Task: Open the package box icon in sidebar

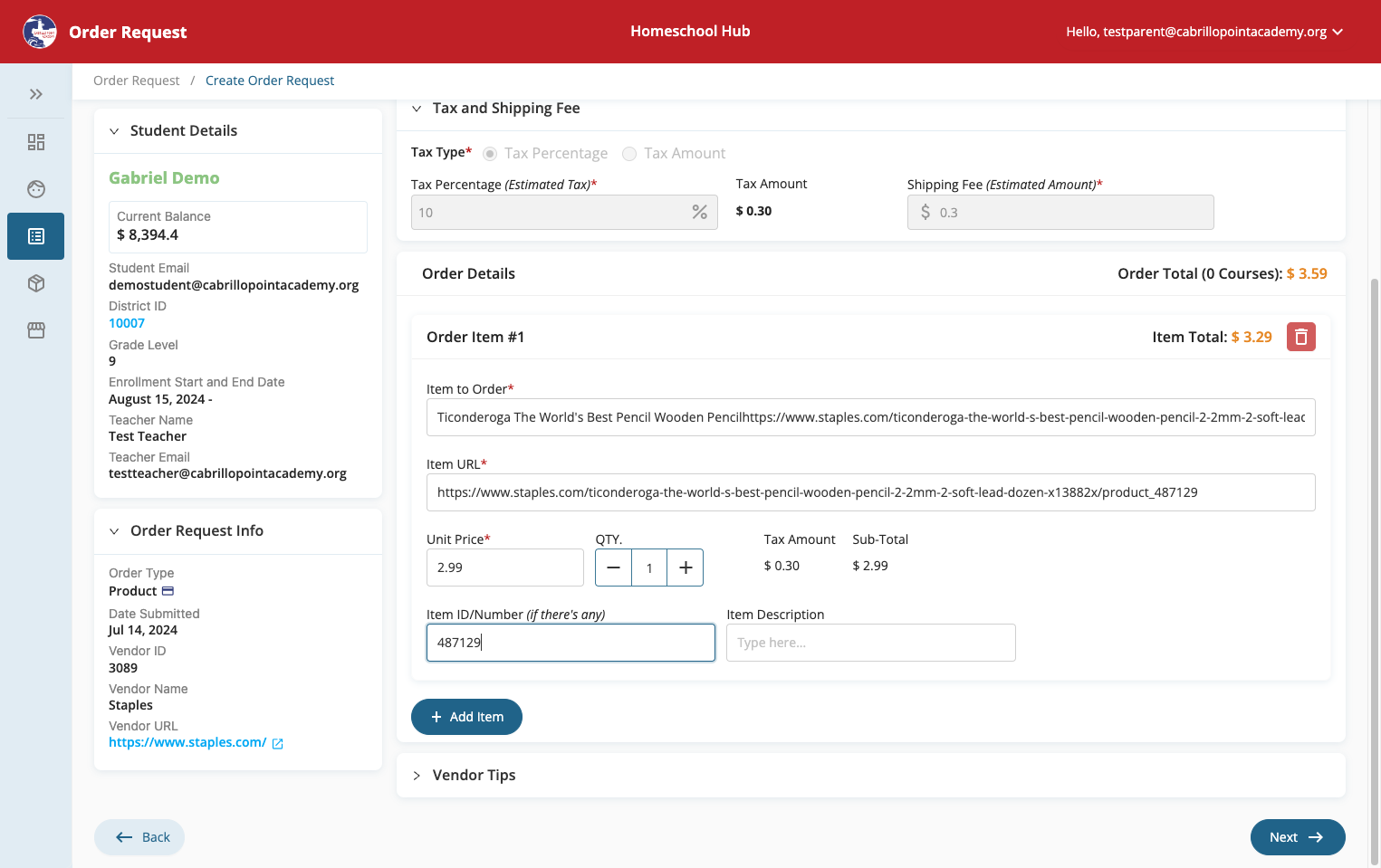Action: click(36, 283)
